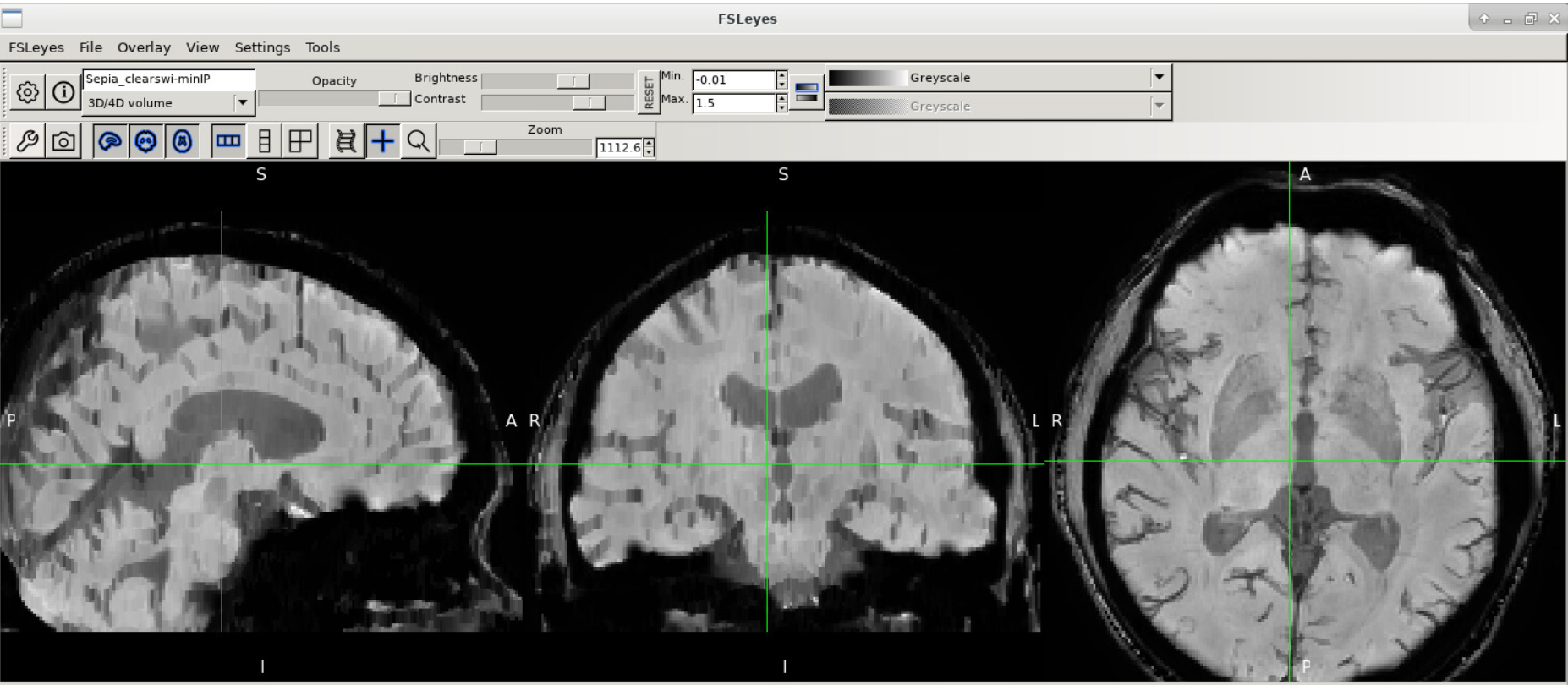The width and height of the screenshot is (1568, 685).
Task: Open the Overlay menu
Action: pos(144,47)
